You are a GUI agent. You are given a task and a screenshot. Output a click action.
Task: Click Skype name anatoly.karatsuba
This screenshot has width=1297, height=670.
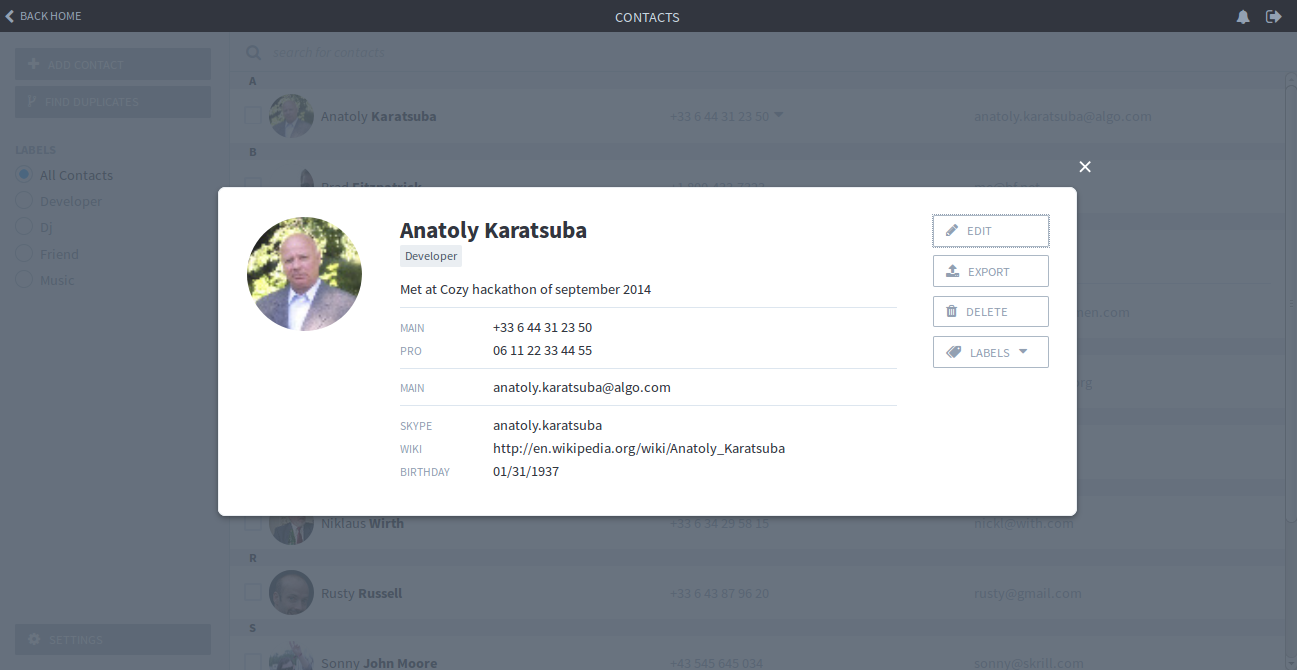(547, 425)
